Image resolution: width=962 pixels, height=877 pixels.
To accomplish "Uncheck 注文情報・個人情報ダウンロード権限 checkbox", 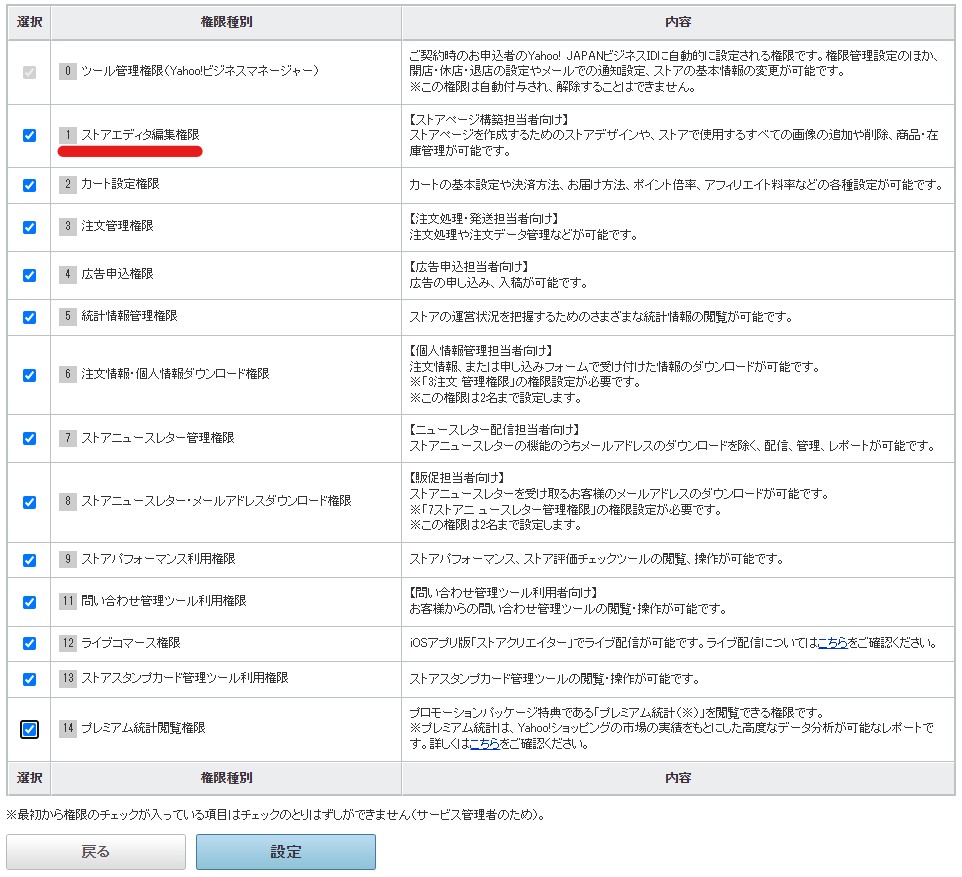I will click(x=29, y=375).
